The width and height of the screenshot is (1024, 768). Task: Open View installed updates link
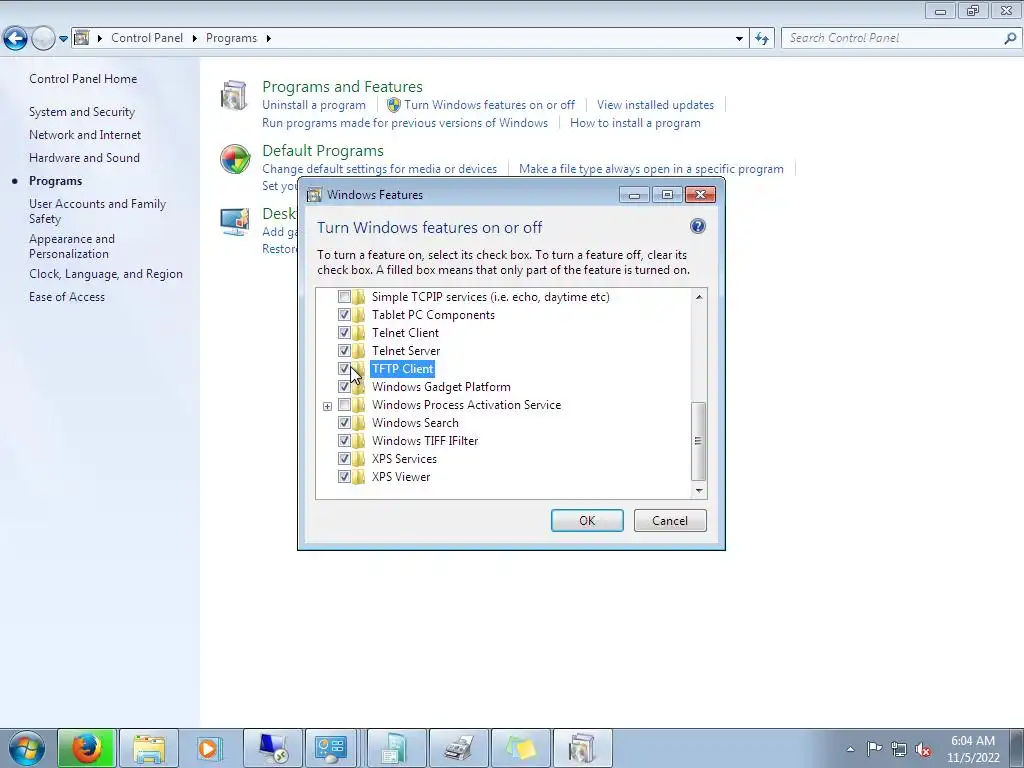[655, 104]
